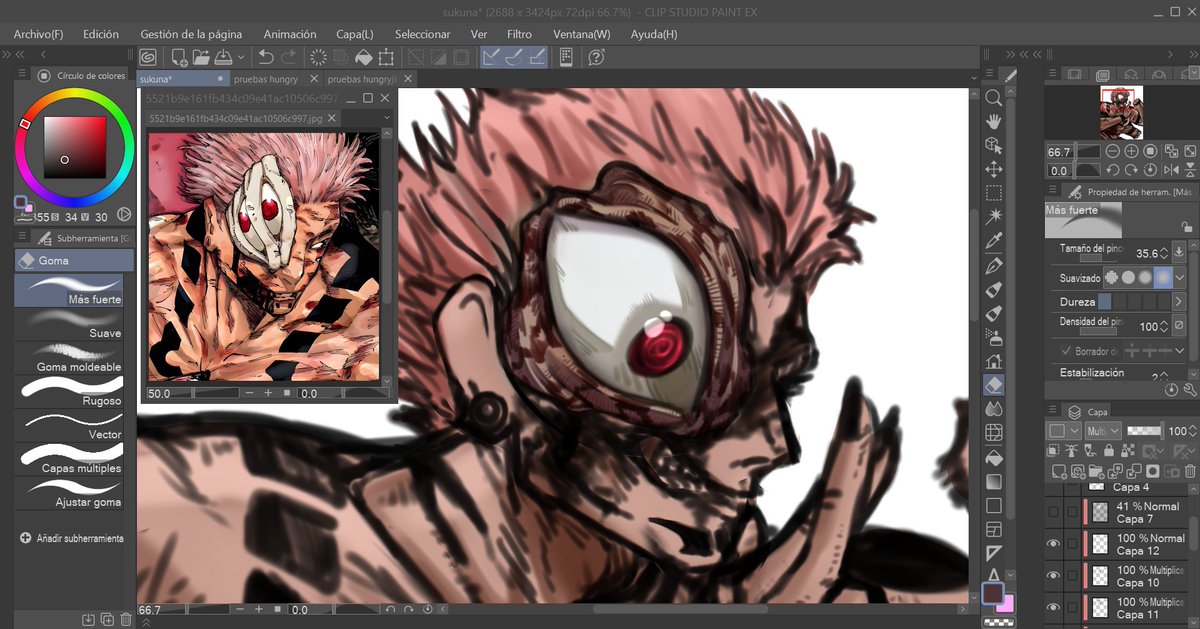Open the Archivo(F) menu
The height and width of the screenshot is (629, 1200).
pyautogui.click(x=39, y=34)
